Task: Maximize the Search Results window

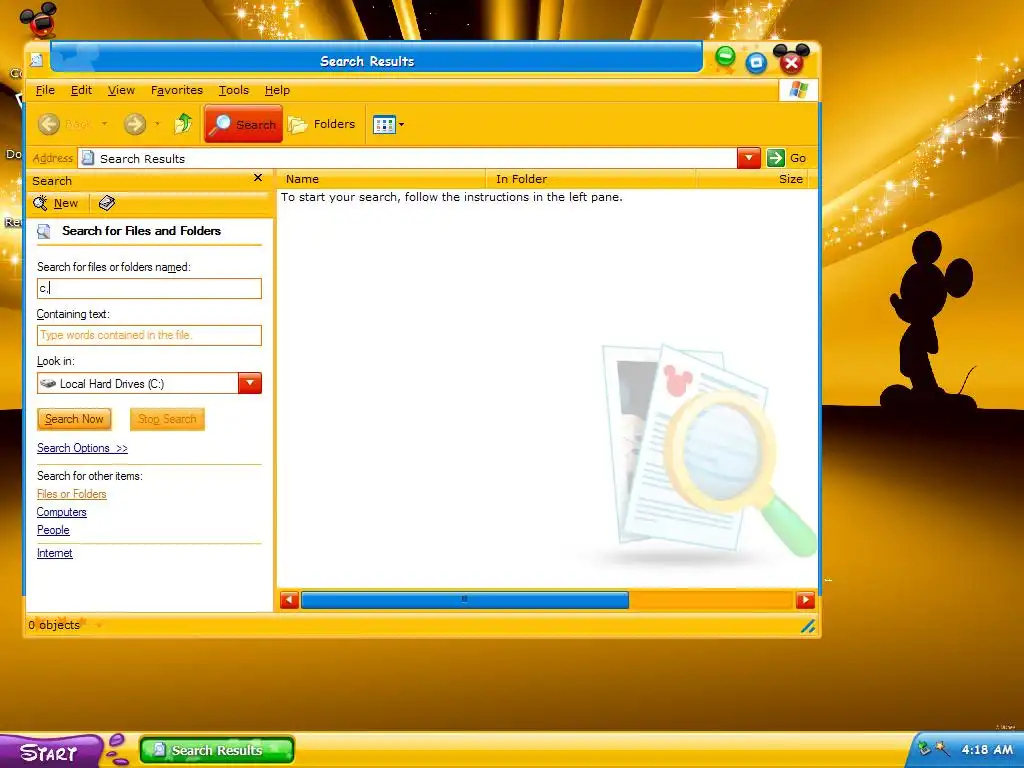Action: 756,63
